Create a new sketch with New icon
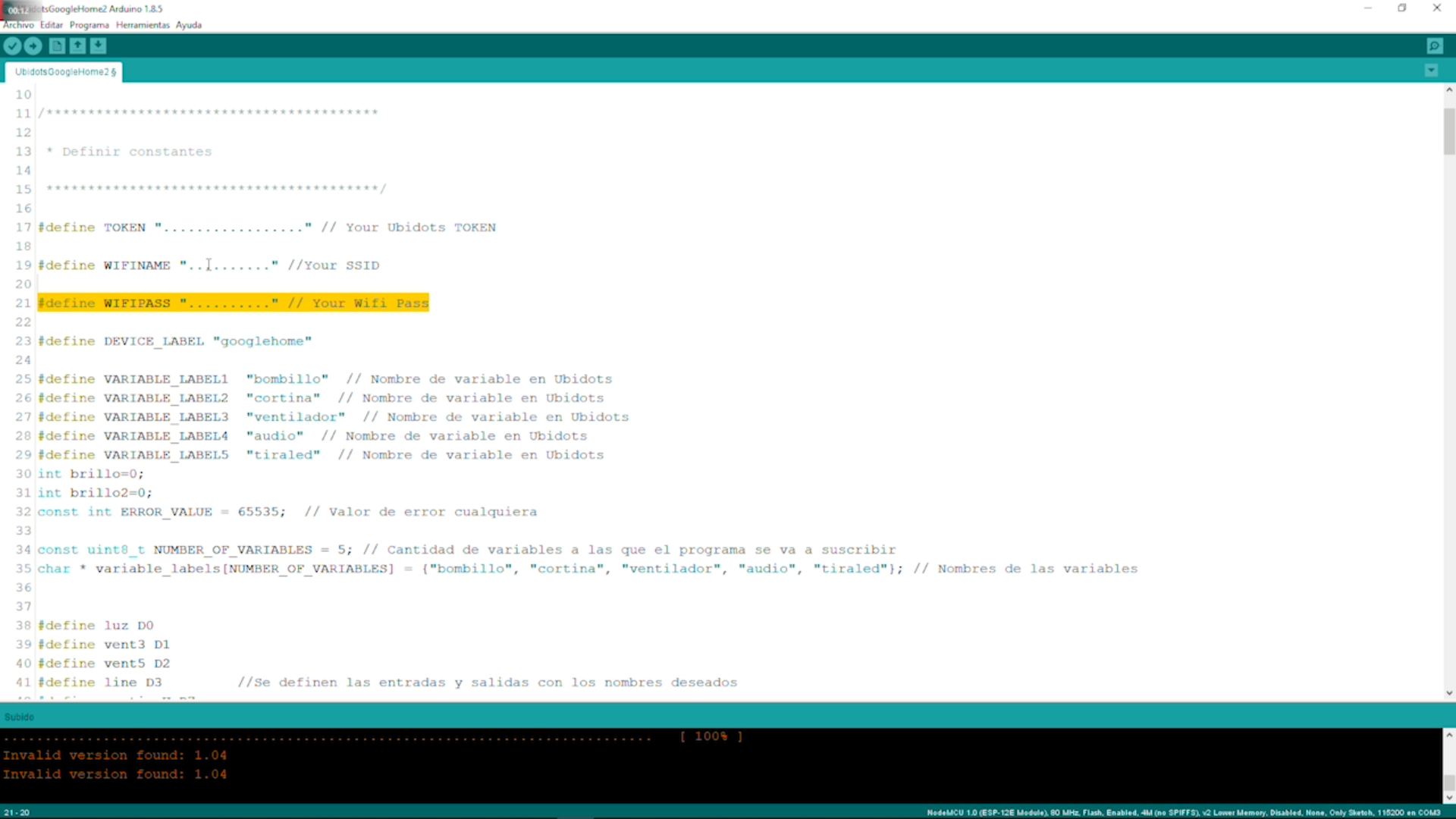 pyautogui.click(x=57, y=46)
